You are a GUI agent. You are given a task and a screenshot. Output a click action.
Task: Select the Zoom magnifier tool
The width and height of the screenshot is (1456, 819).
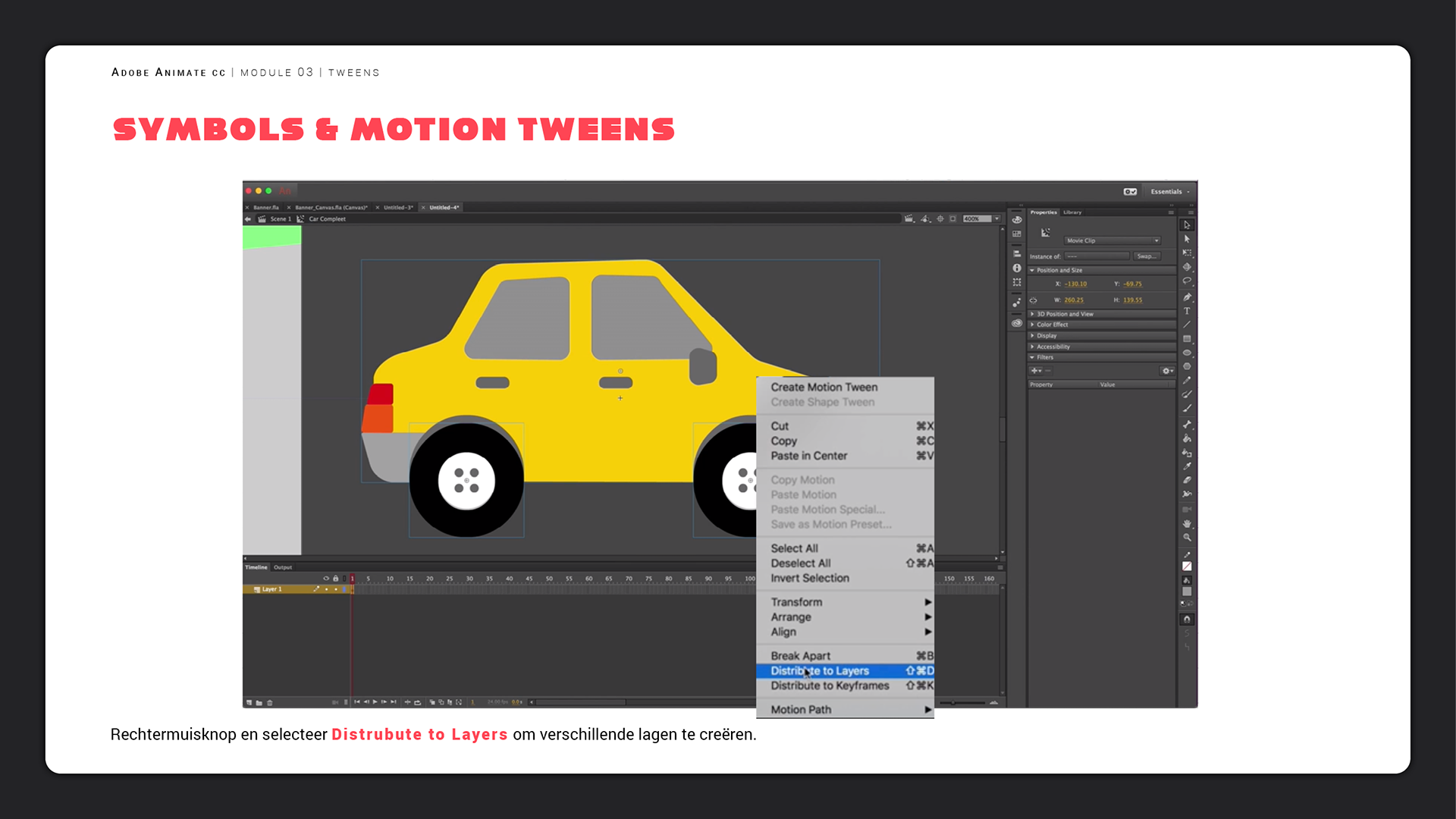(x=1187, y=538)
